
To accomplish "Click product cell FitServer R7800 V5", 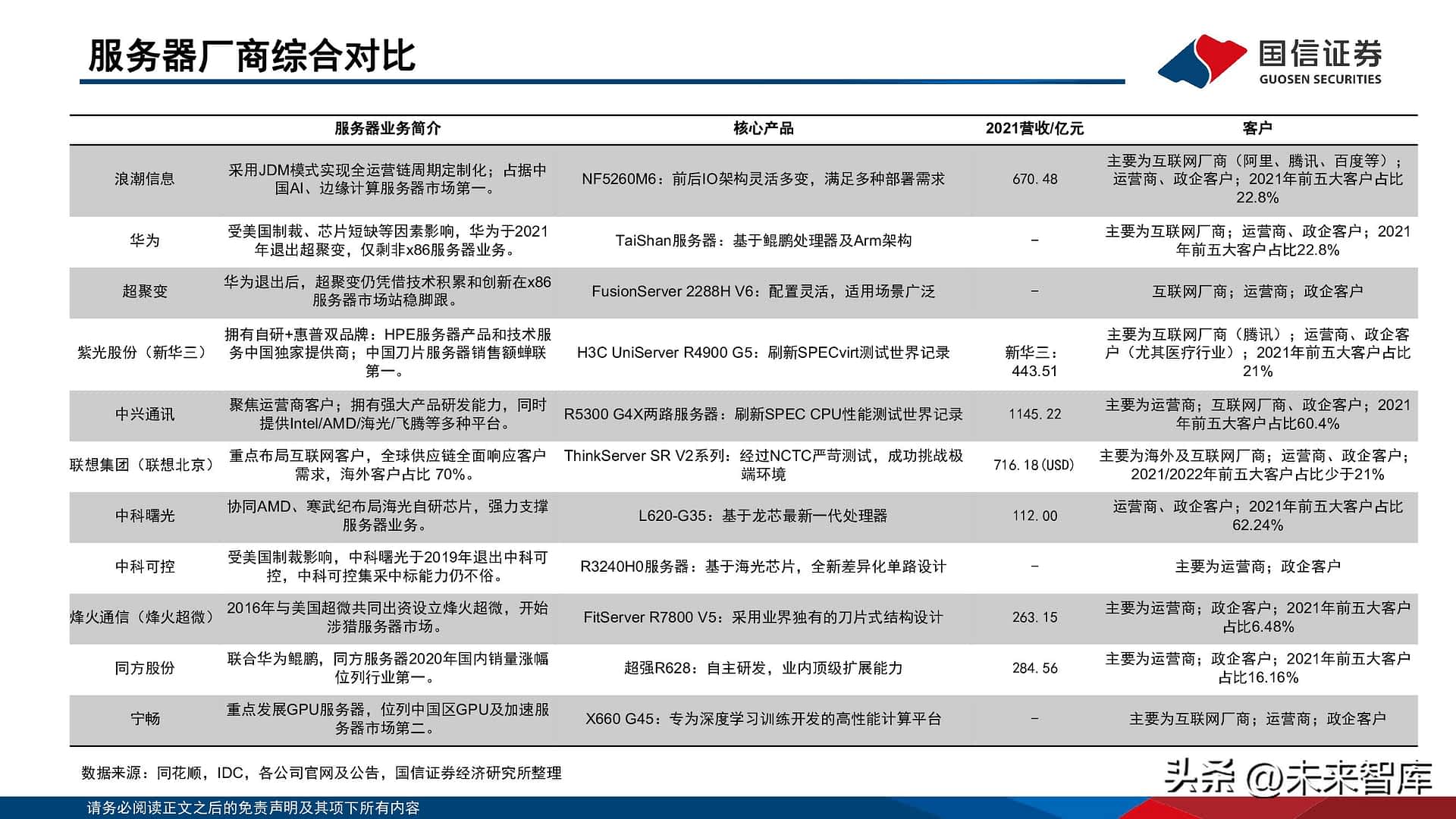I will click(763, 617).
